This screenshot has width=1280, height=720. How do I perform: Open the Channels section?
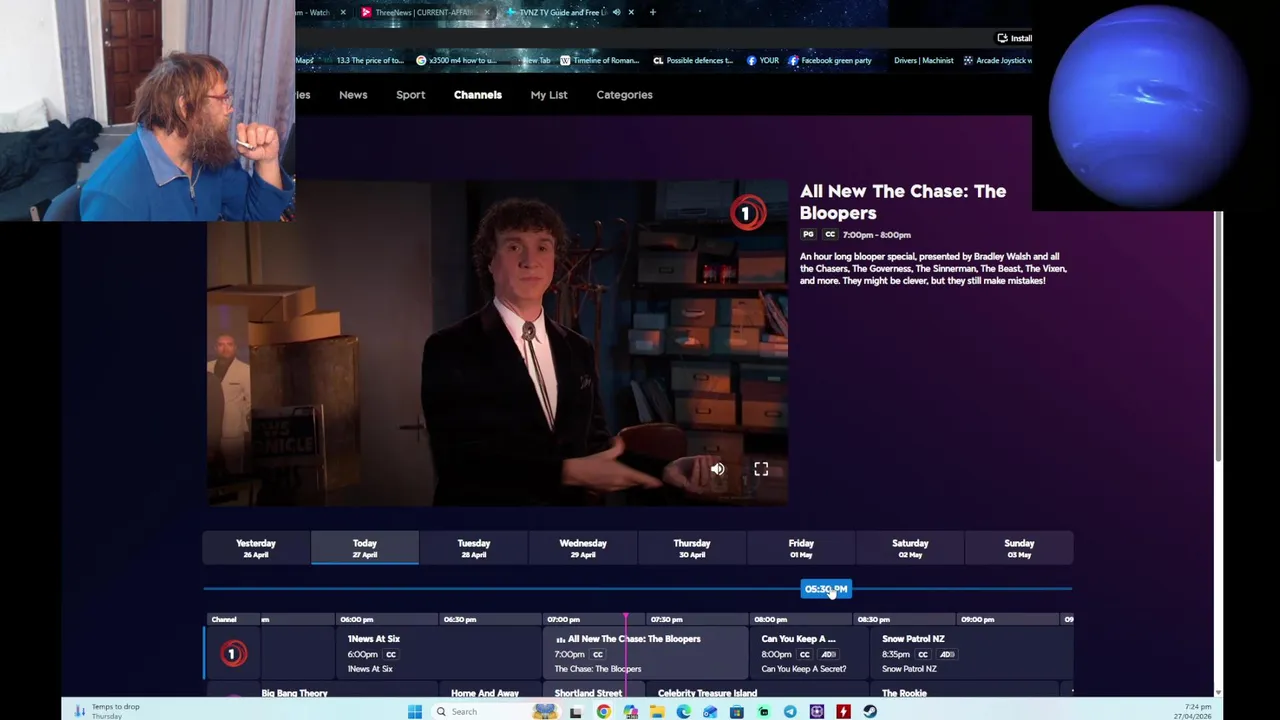478,95
